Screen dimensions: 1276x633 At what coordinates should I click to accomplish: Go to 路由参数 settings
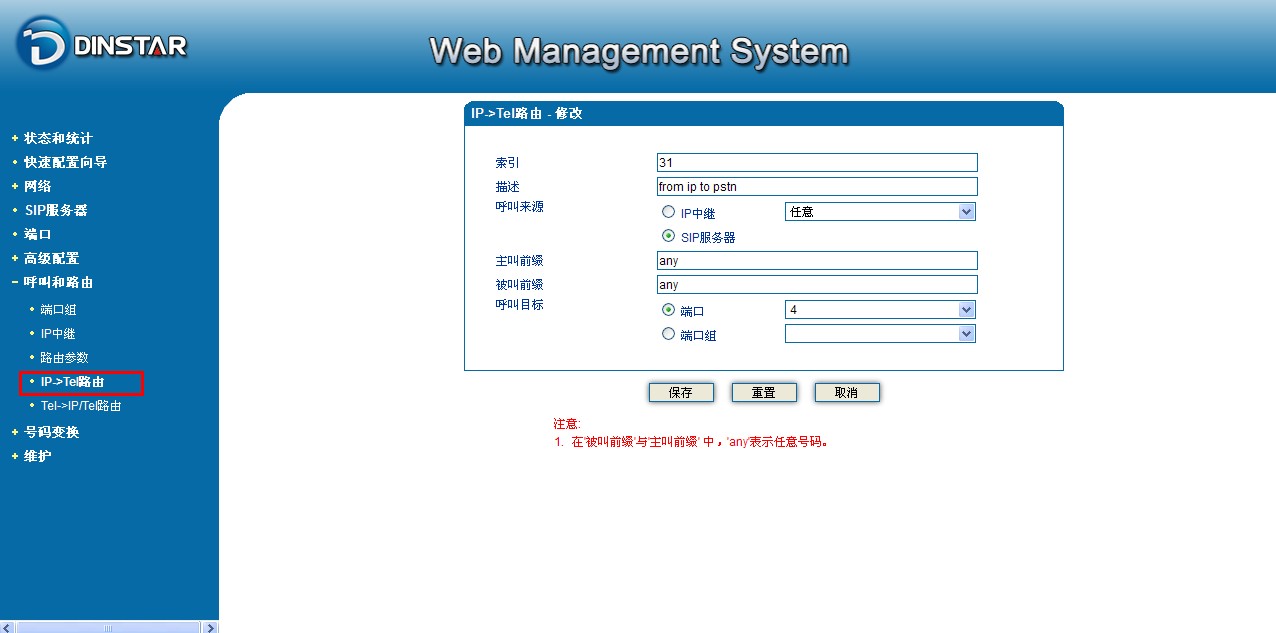point(64,358)
